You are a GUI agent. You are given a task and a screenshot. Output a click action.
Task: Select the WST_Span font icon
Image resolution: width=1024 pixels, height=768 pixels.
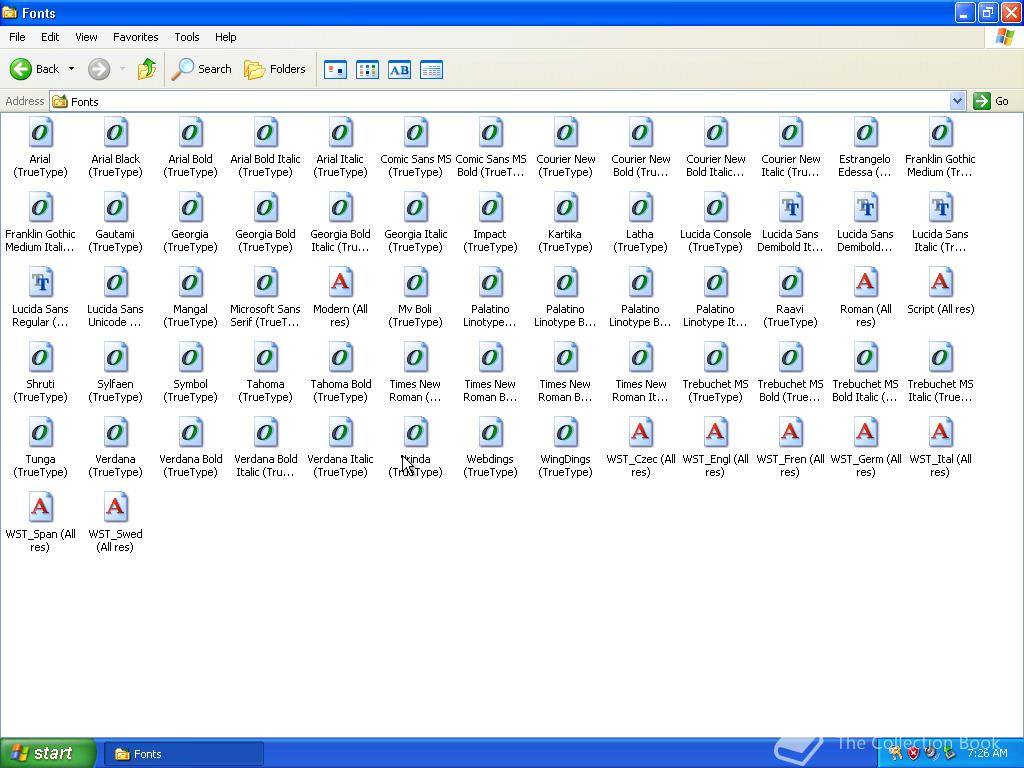(x=40, y=507)
